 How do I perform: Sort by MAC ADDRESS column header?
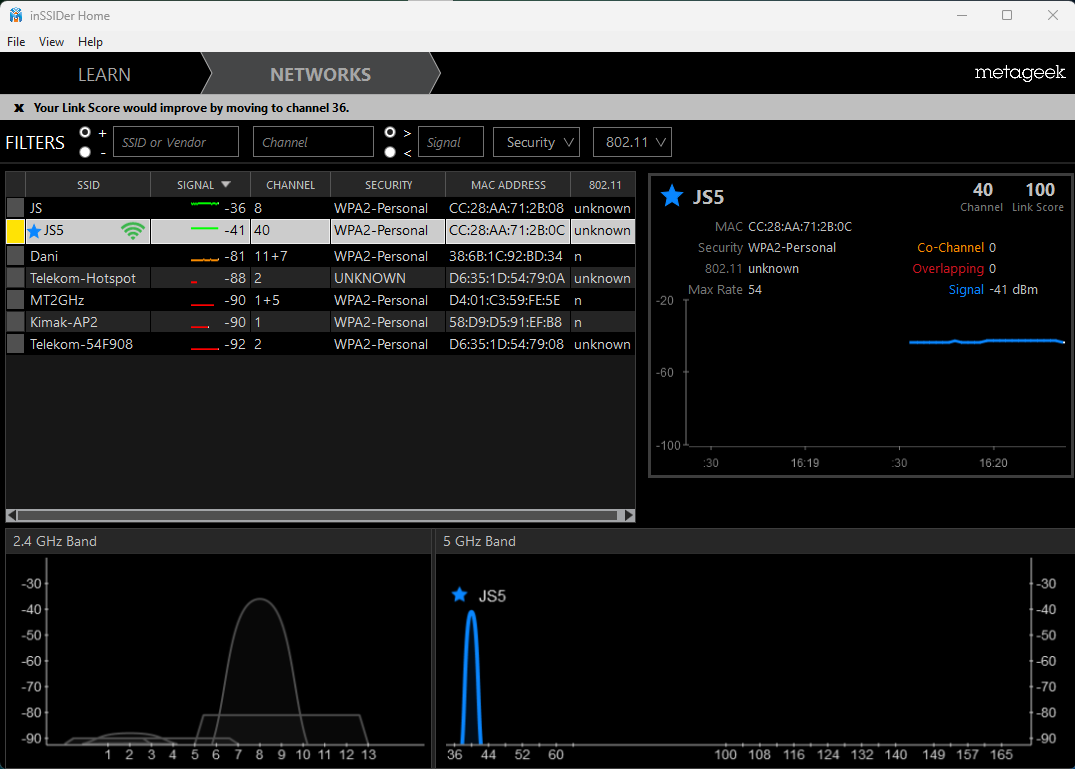(508, 185)
